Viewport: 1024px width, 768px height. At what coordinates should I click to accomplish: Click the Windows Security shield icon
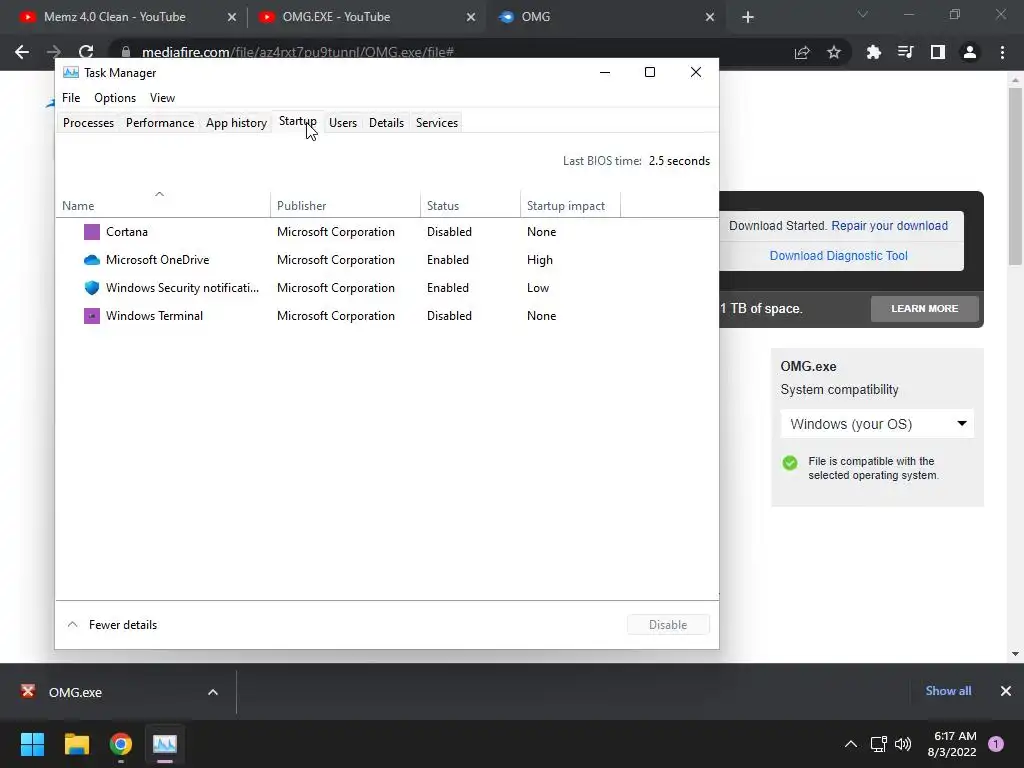tap(92, 288)
